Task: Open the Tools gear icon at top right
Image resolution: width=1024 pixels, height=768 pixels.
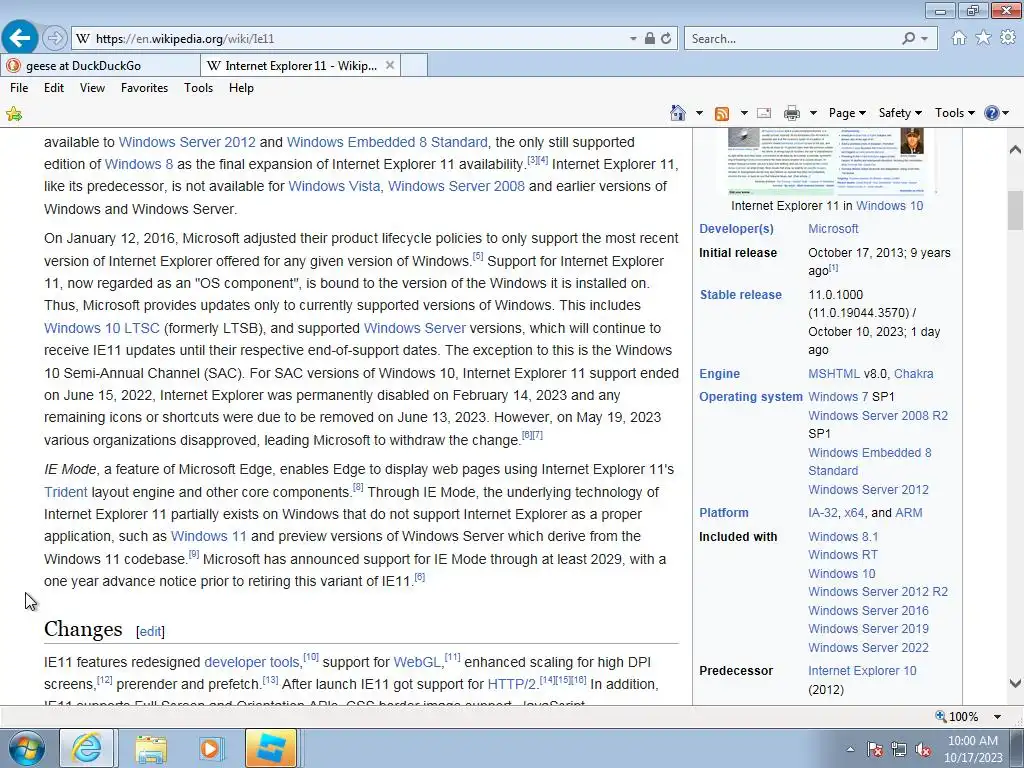Action: 1008,38
